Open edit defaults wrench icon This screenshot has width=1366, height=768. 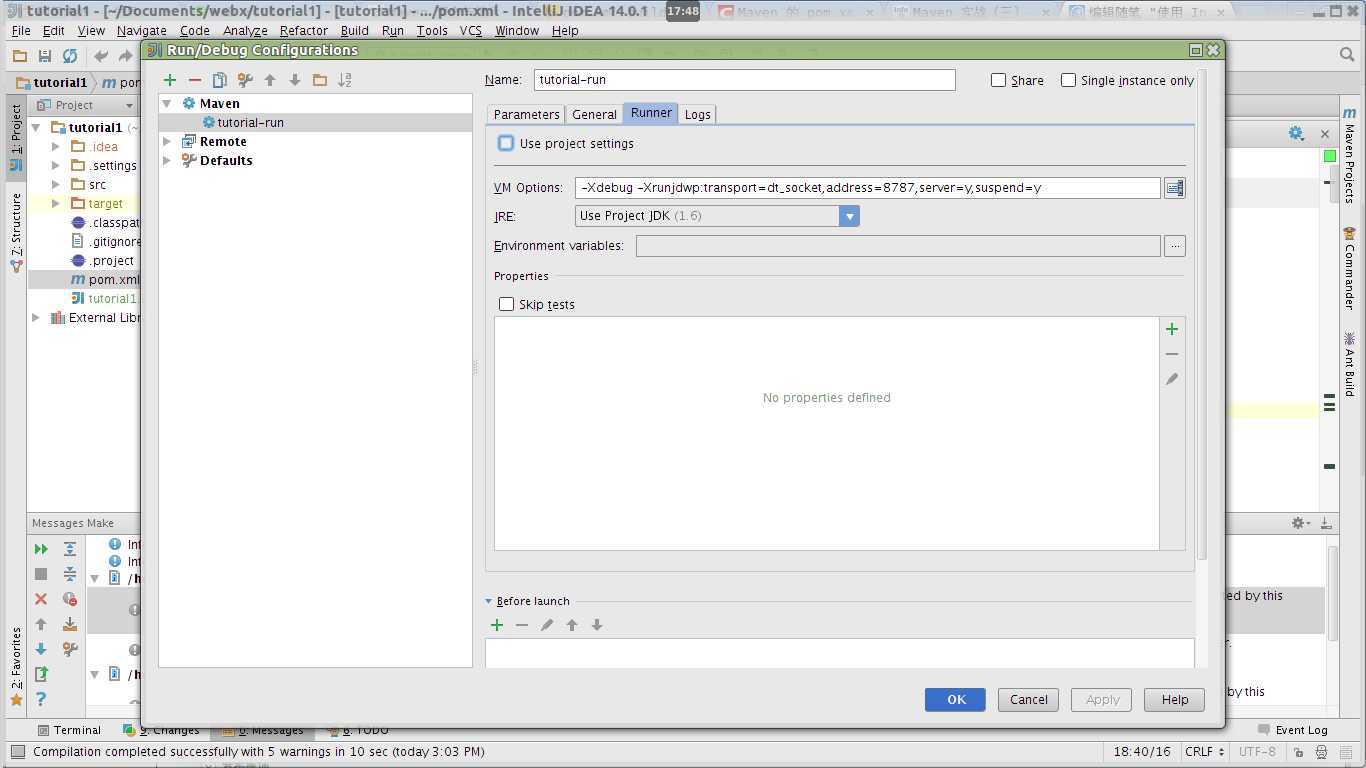click(245, 80)
